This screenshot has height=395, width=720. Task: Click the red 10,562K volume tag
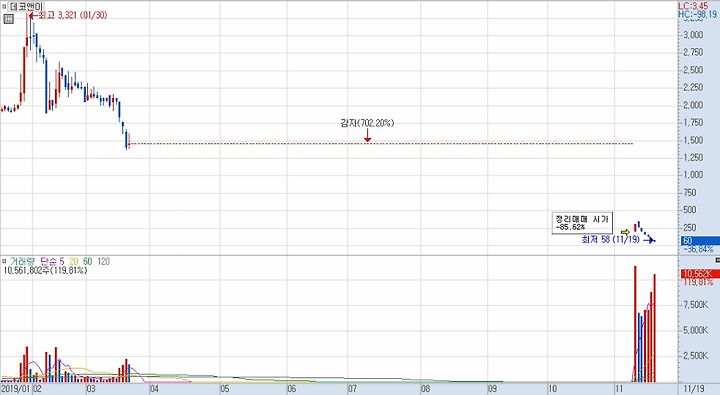tap(700, 274)
